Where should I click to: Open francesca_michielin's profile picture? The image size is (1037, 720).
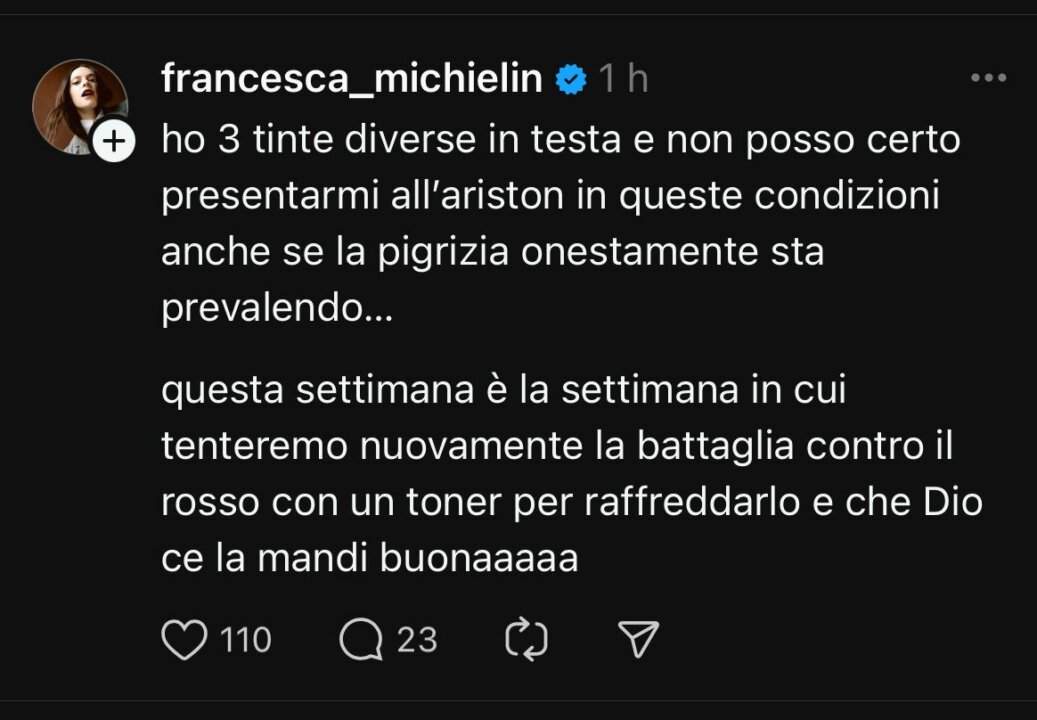coord(78,104)
